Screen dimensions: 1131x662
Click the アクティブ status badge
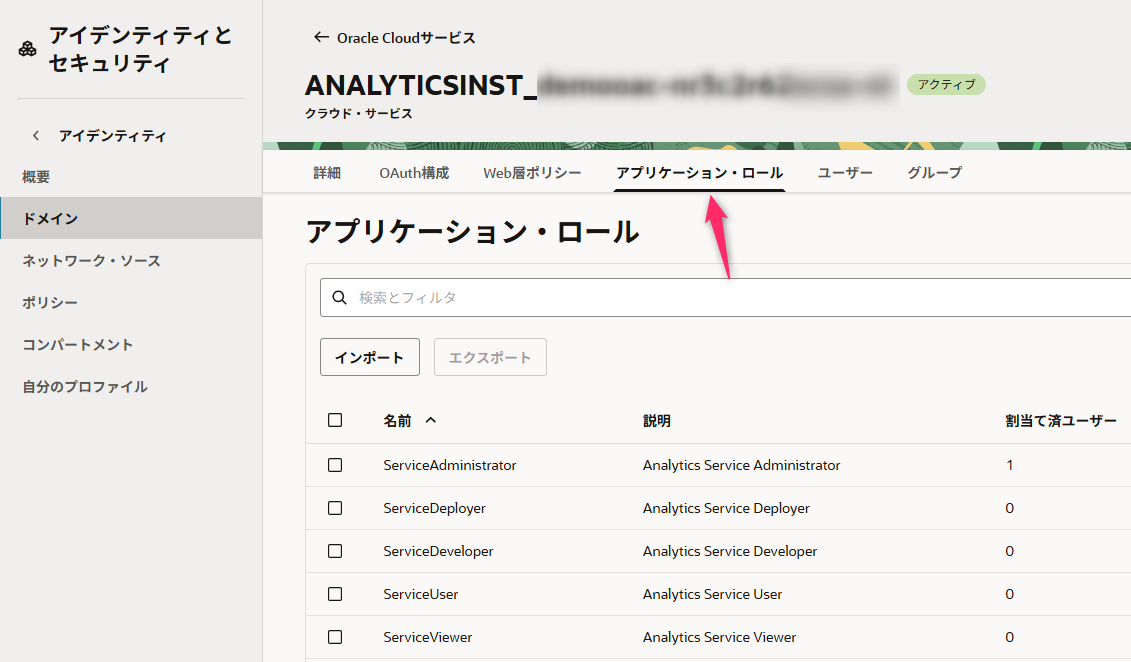(946, 84)
